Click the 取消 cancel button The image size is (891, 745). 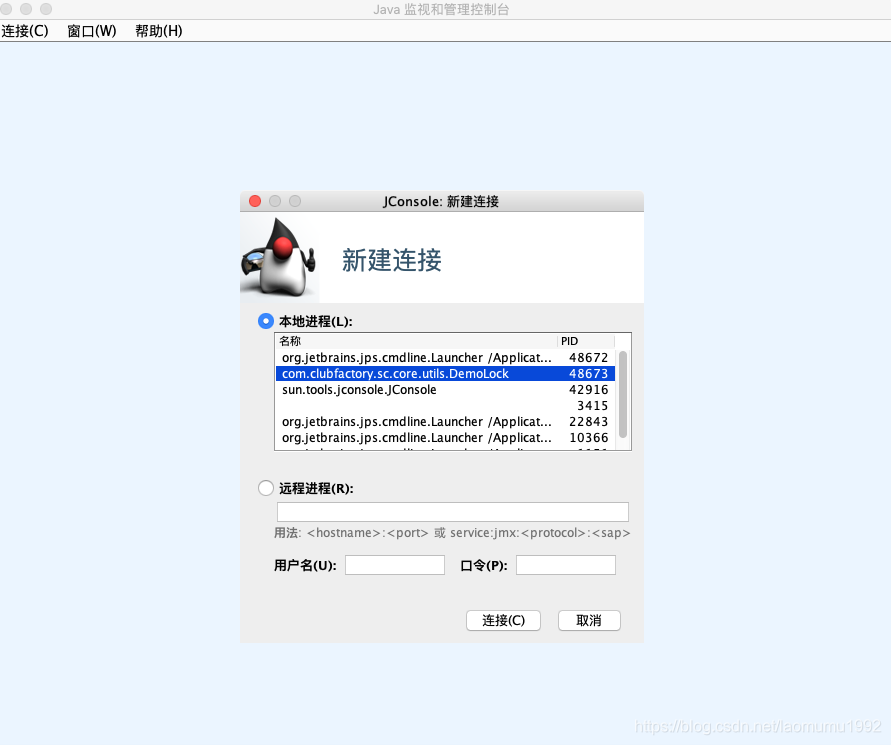pyautogui.click(x=589, y=621)
